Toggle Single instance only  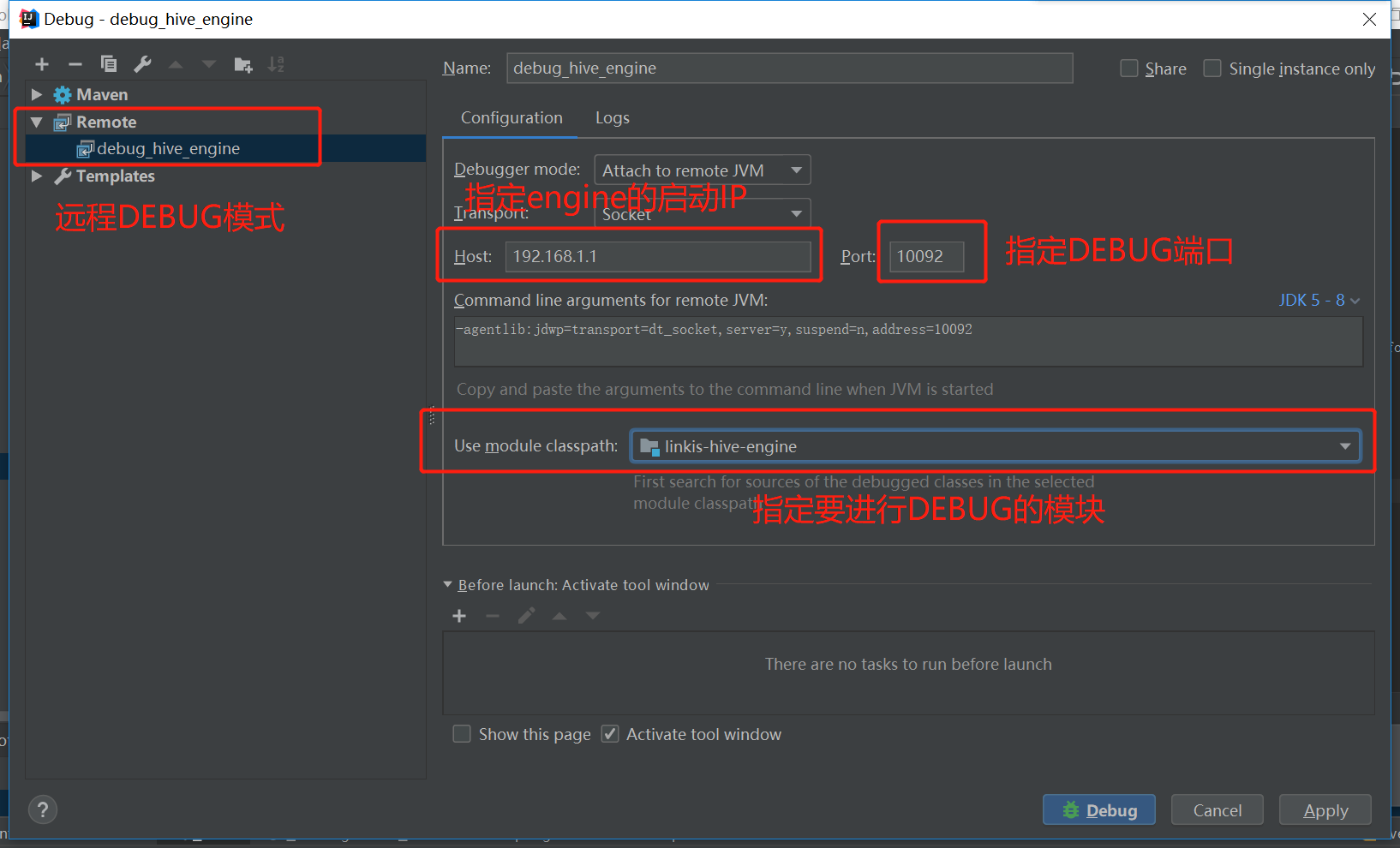point(1212,69)
